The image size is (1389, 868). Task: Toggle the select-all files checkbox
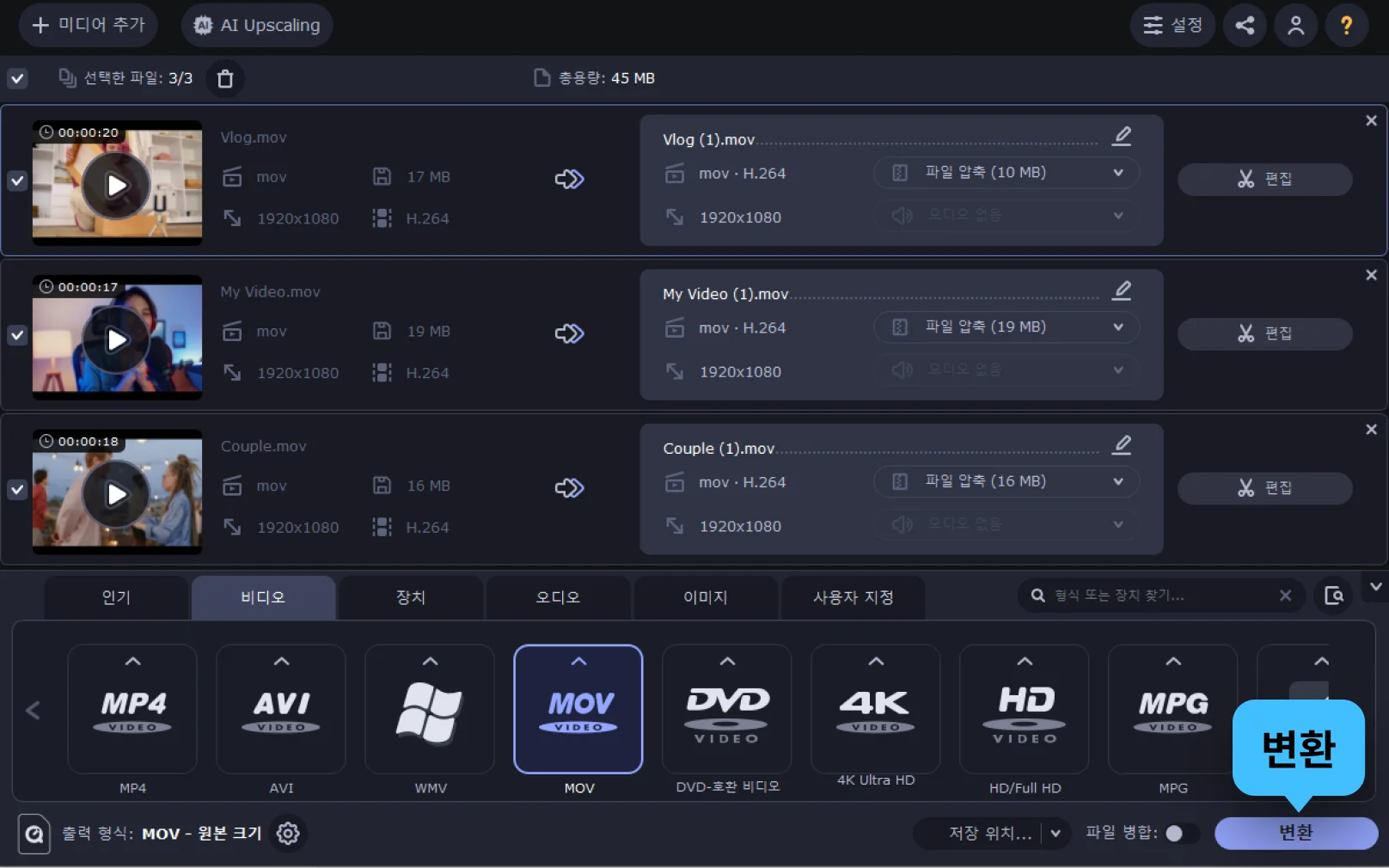click(x=17, y=79)
